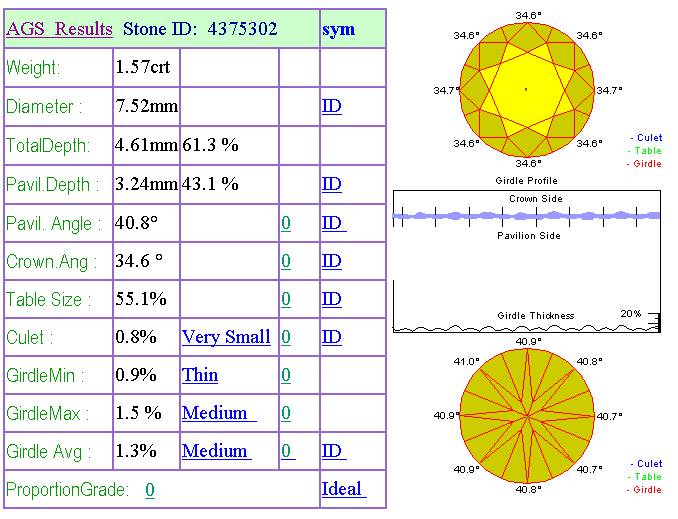678x519 pixels.
Task: Click the 0 grade in Crown.Ang row
Action: coord(286,261)
